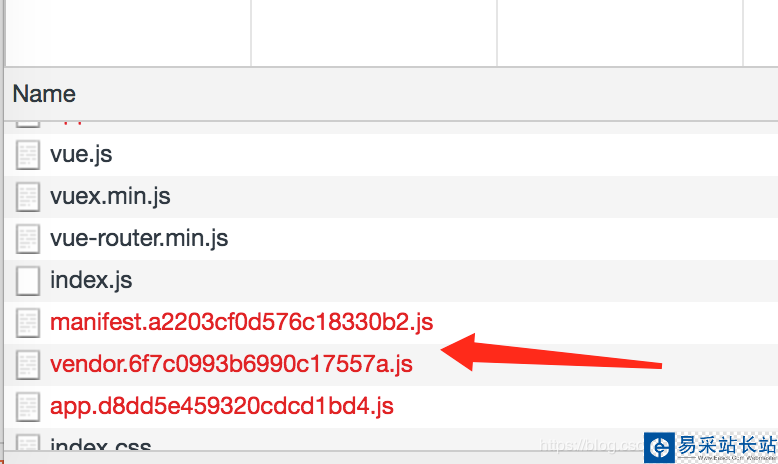Click the file icon beside vue-router.min.js
The image size is (778, 464).
pos(28,239)
